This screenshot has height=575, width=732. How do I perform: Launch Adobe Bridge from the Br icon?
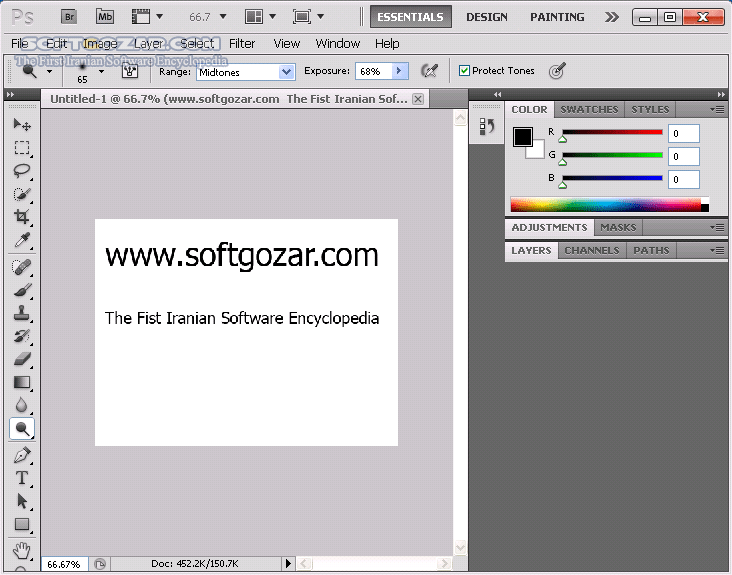[69, 17]
